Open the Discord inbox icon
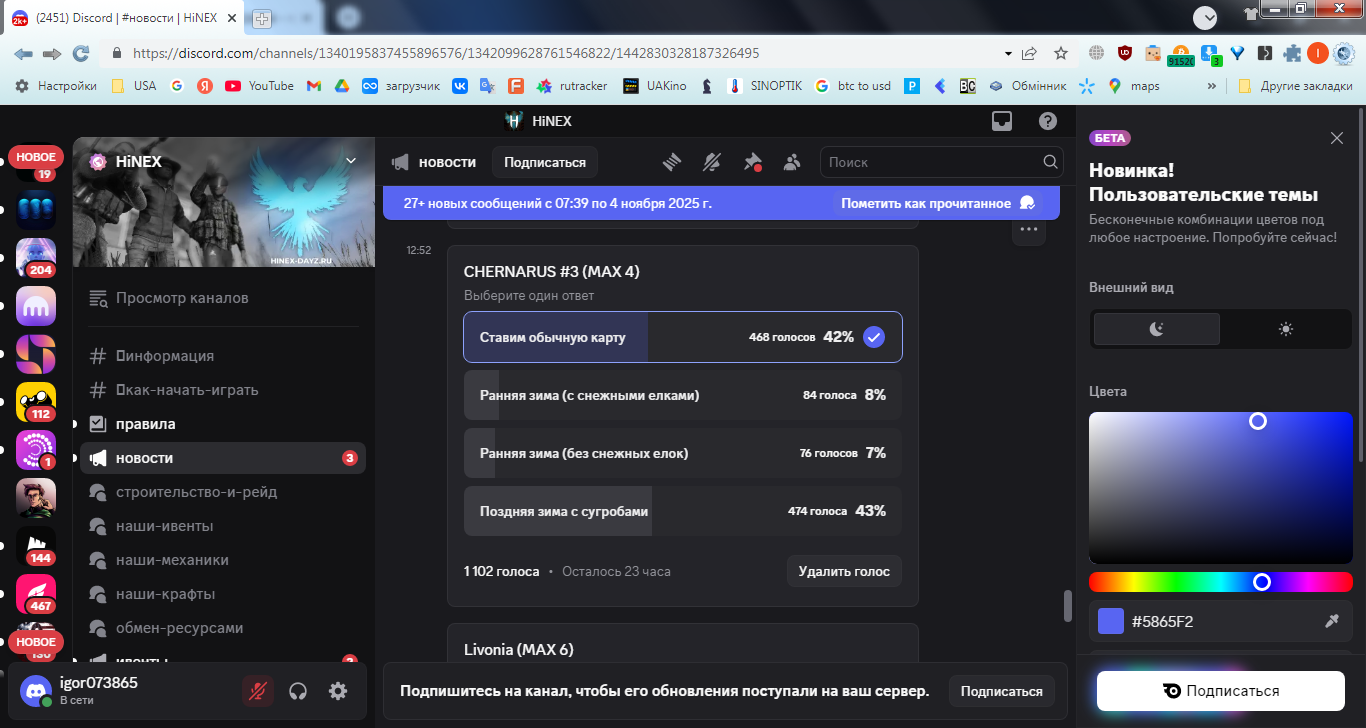 coord(1001,121)
